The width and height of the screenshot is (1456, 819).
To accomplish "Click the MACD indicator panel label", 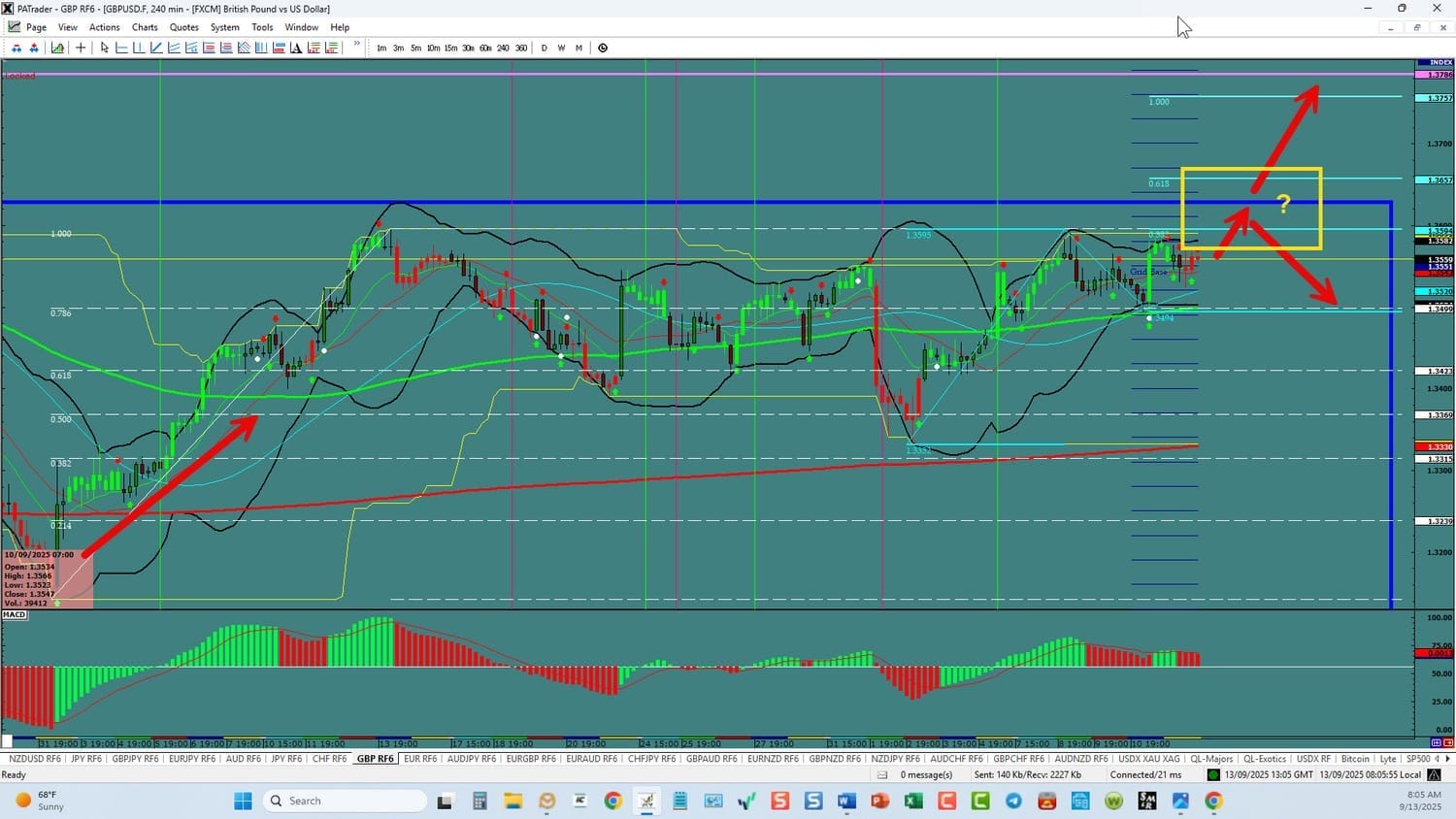I will tap(15, 615).
